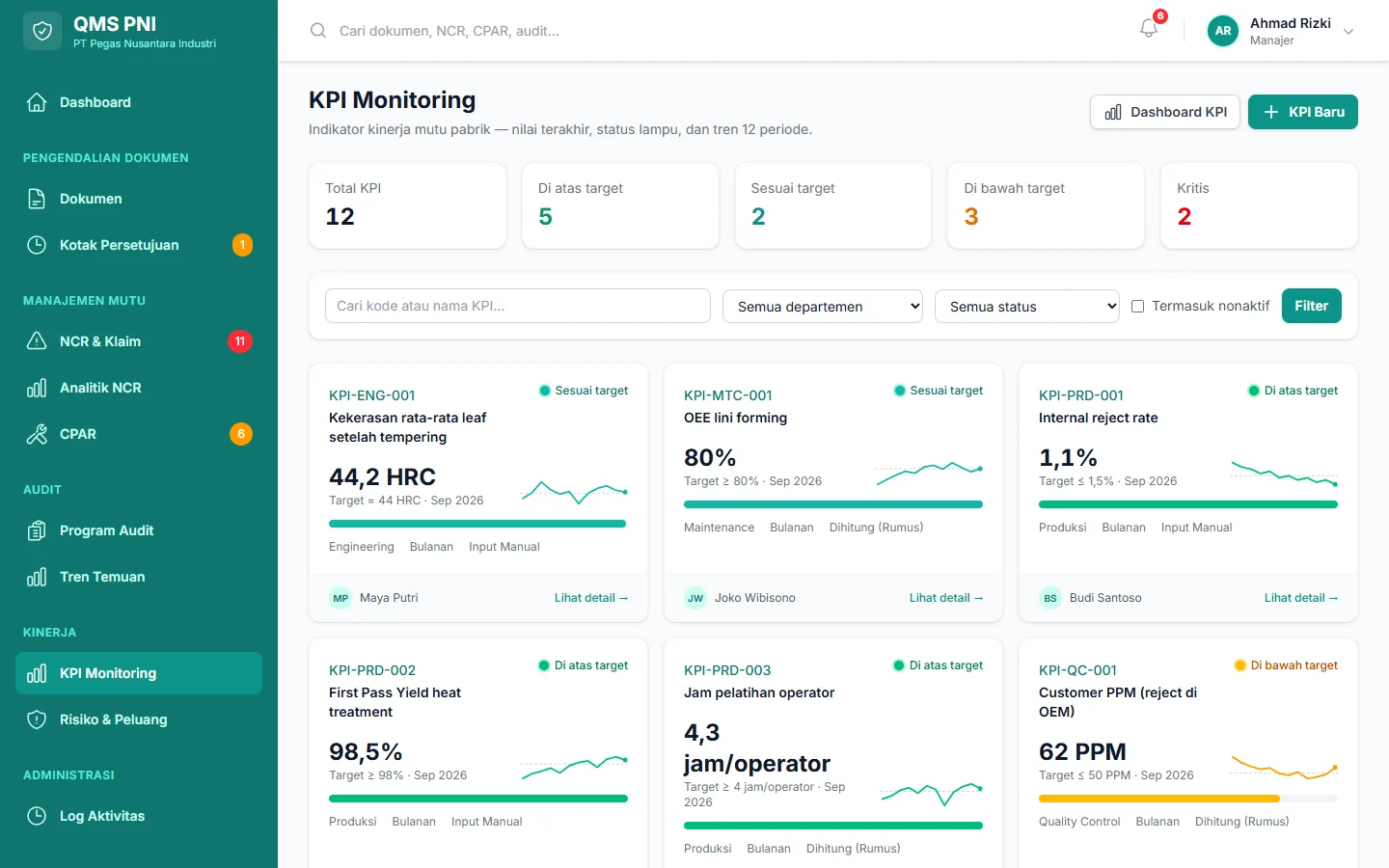Click the KPI Monitoring sidebar chart icon
This screenshot has width=1389, height=868.
tap(37, 673)
